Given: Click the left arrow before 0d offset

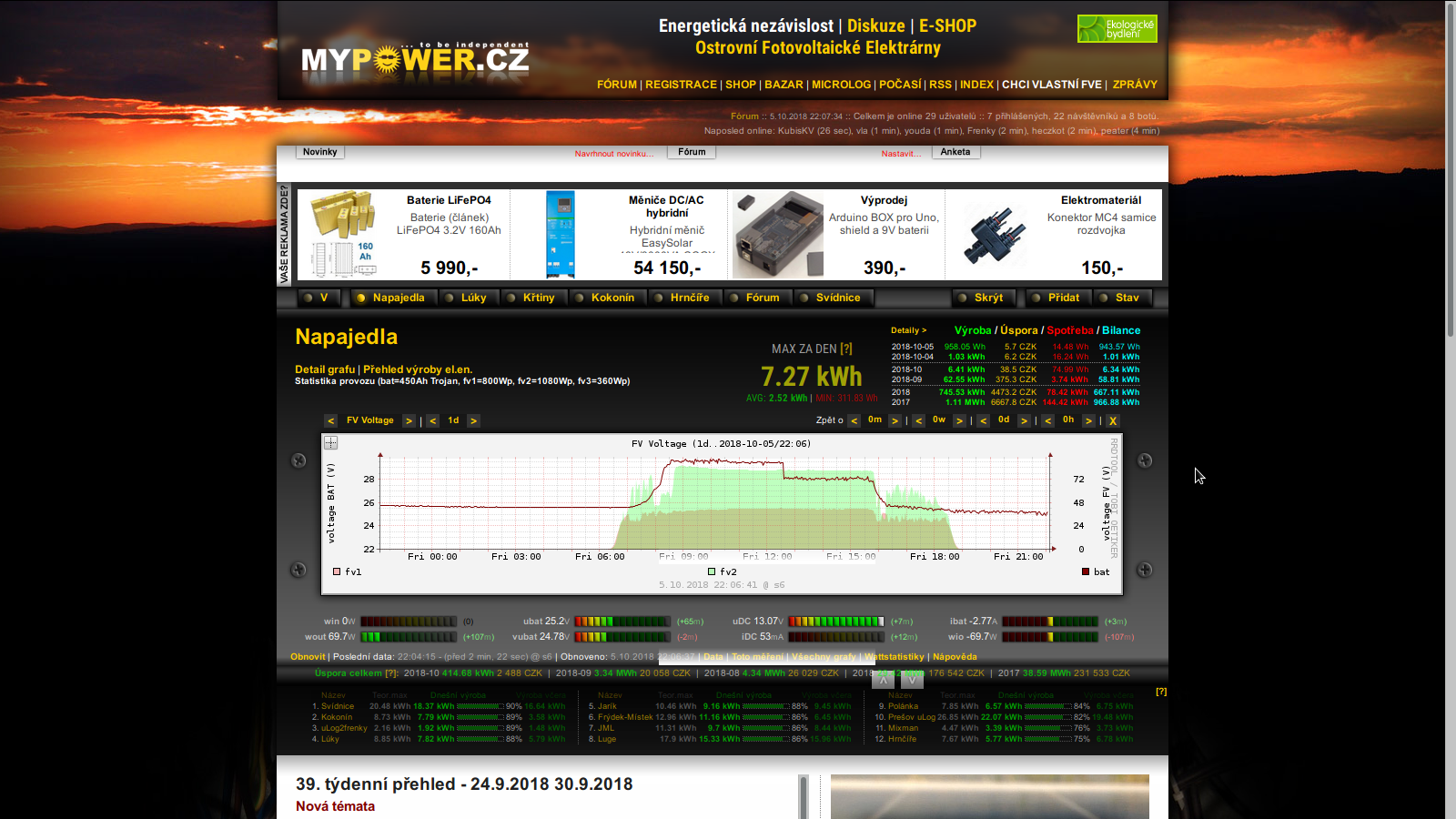Looking at the screenshot, I should [983, 420].
